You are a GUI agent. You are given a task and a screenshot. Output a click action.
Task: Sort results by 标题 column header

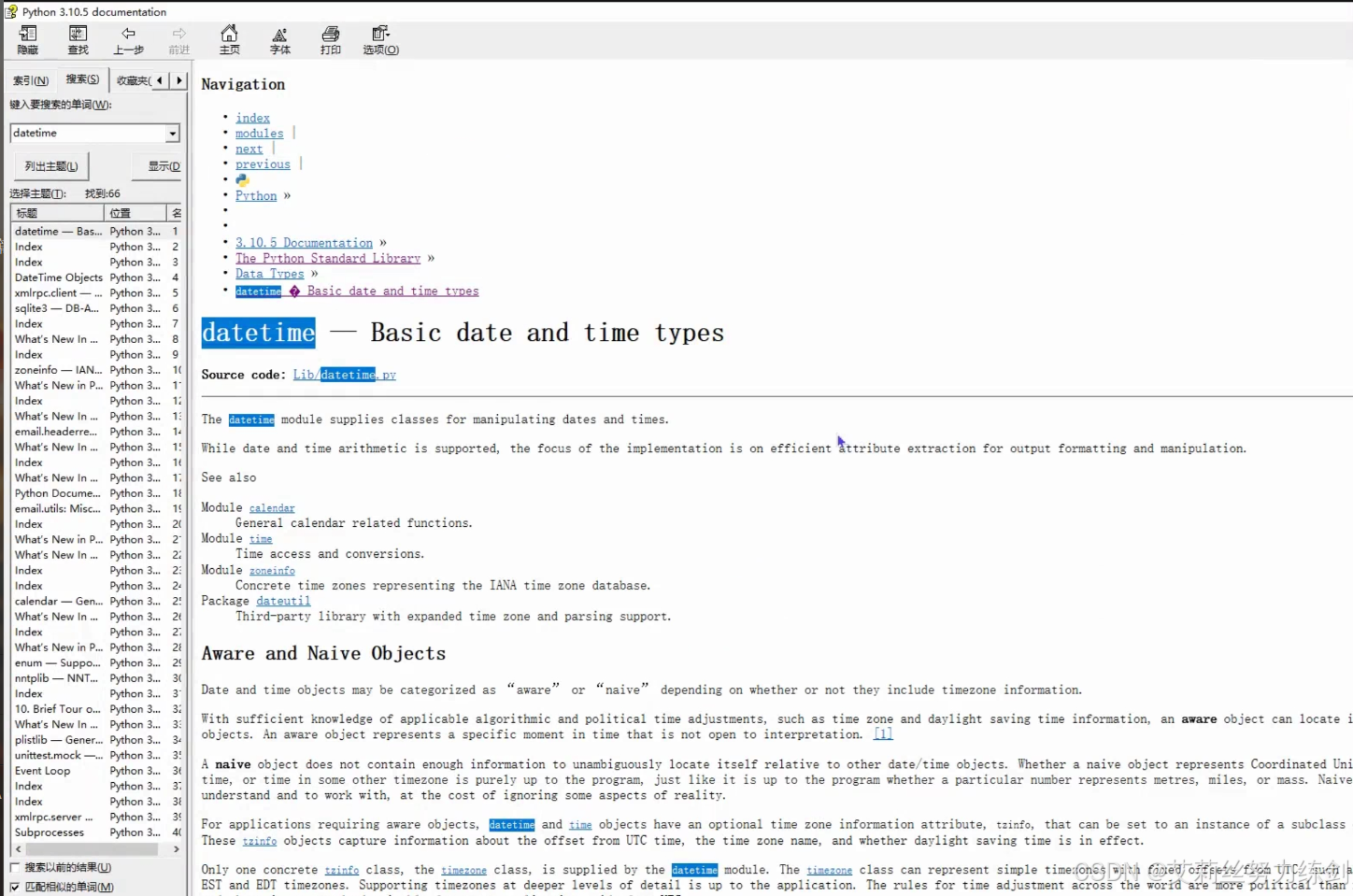pyautogui.click(x=58, y=213)
